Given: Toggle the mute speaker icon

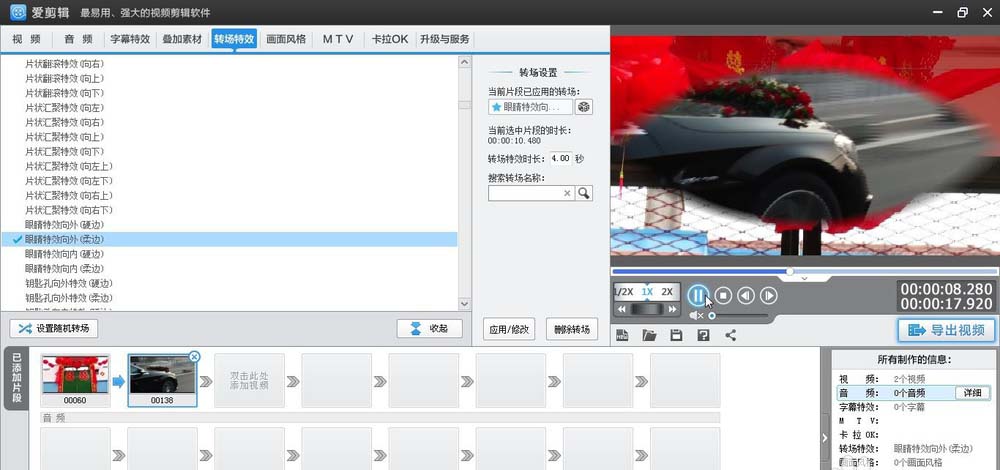Looking at the screenshot, I should point(696,316).
